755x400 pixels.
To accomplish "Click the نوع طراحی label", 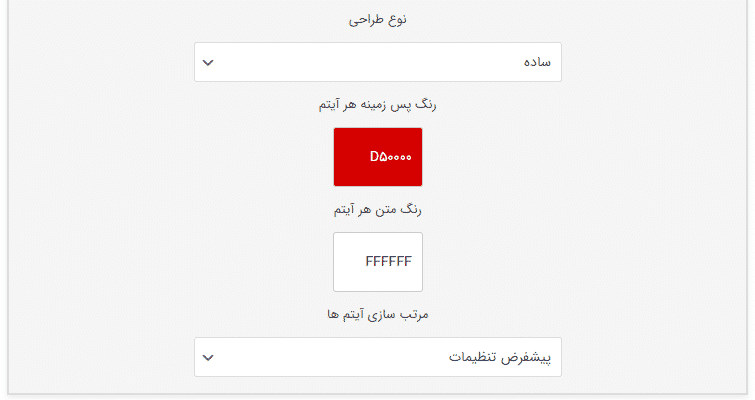I will 378,20.
